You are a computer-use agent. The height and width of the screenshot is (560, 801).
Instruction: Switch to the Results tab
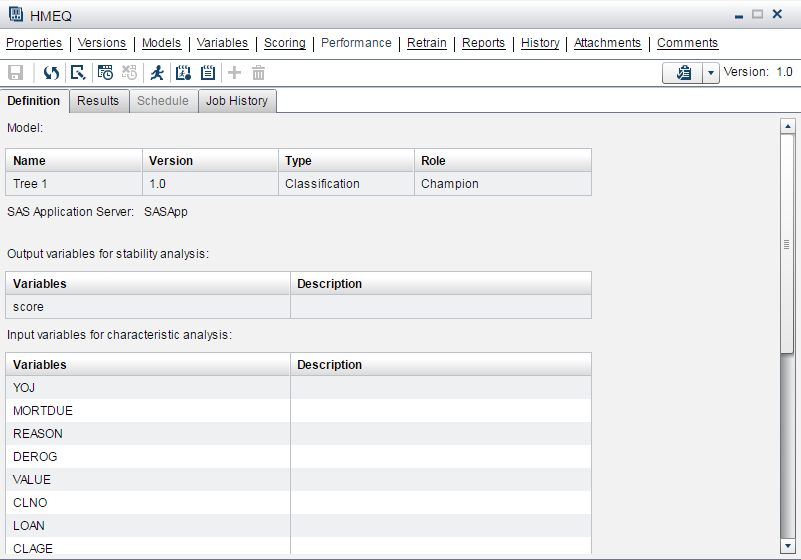(x=98, y=101)
